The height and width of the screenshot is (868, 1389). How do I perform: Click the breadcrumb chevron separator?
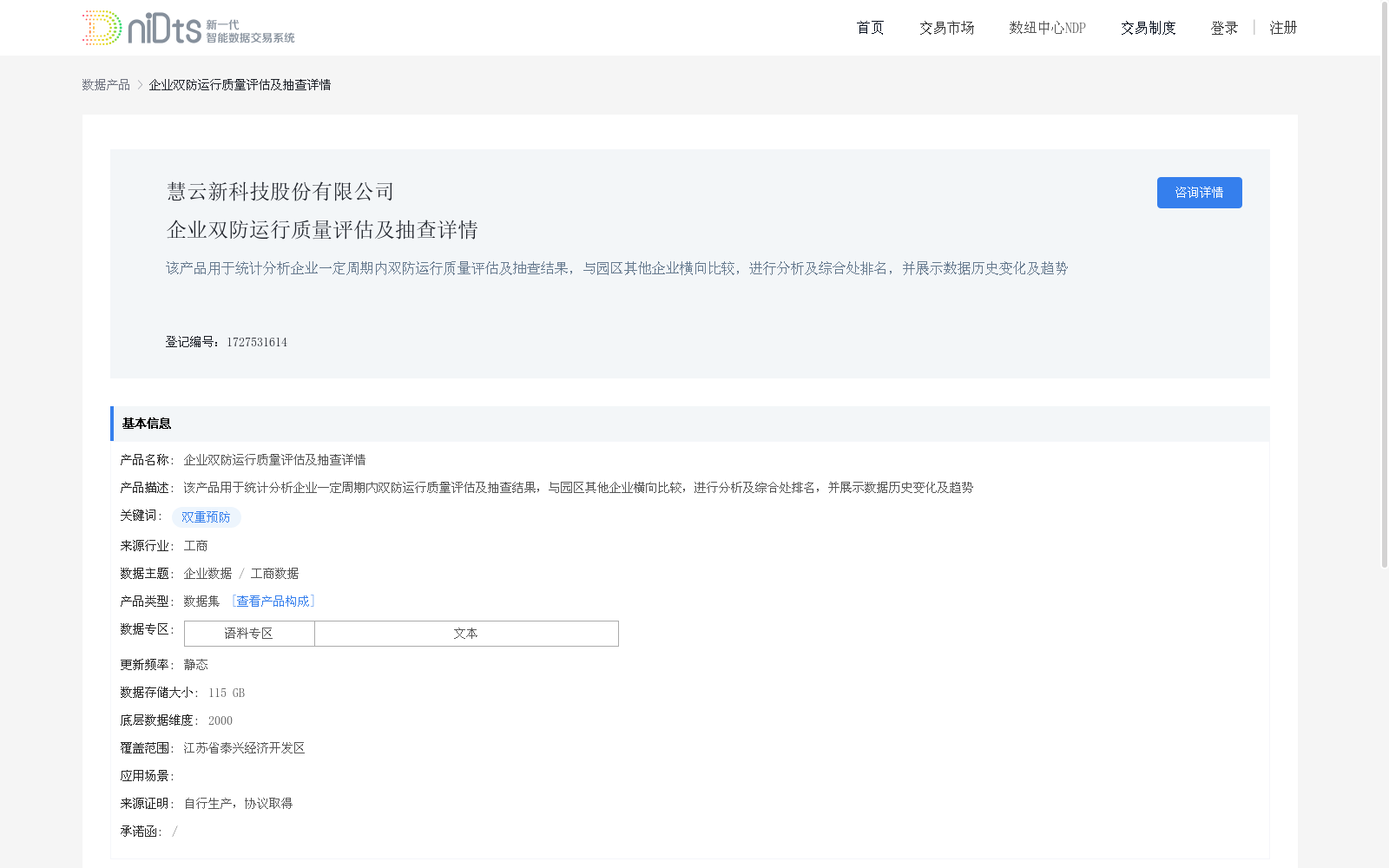(140, 84)
